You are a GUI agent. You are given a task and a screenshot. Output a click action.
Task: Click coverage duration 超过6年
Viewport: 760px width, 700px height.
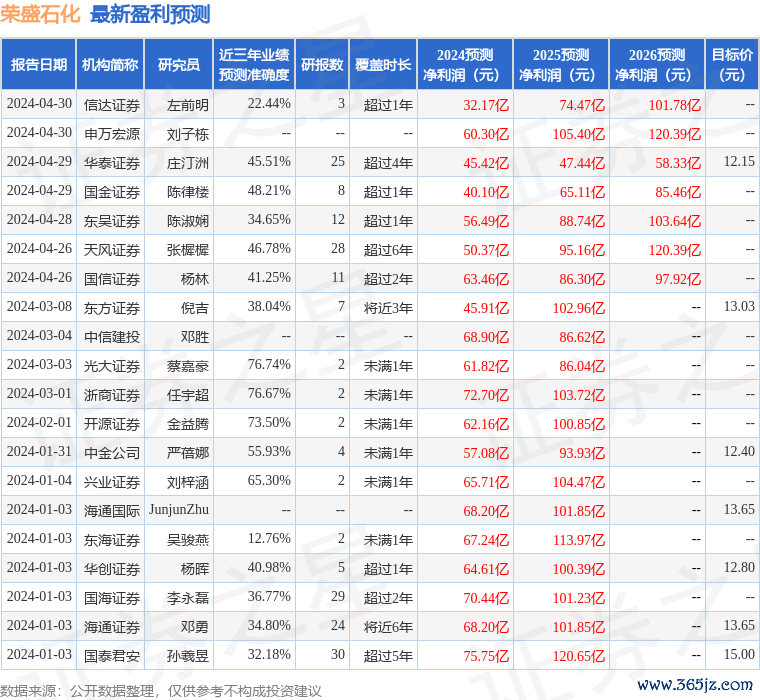click(x=388, y=250)
